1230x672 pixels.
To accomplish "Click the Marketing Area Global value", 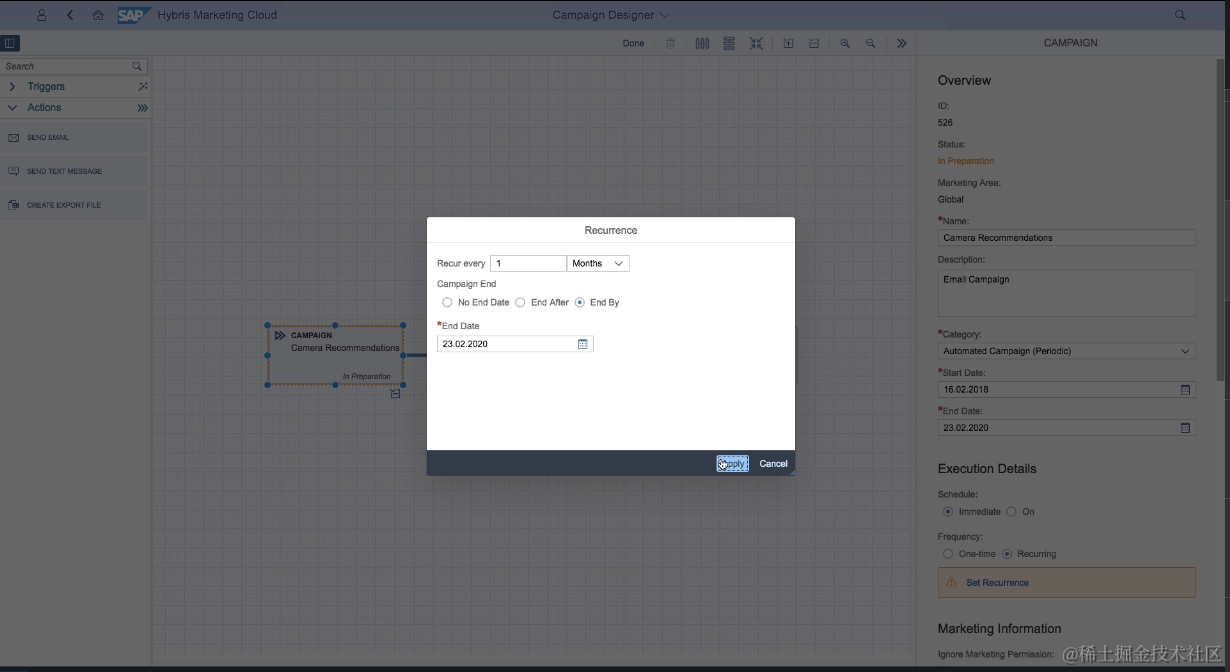I will tap(951, 199).
